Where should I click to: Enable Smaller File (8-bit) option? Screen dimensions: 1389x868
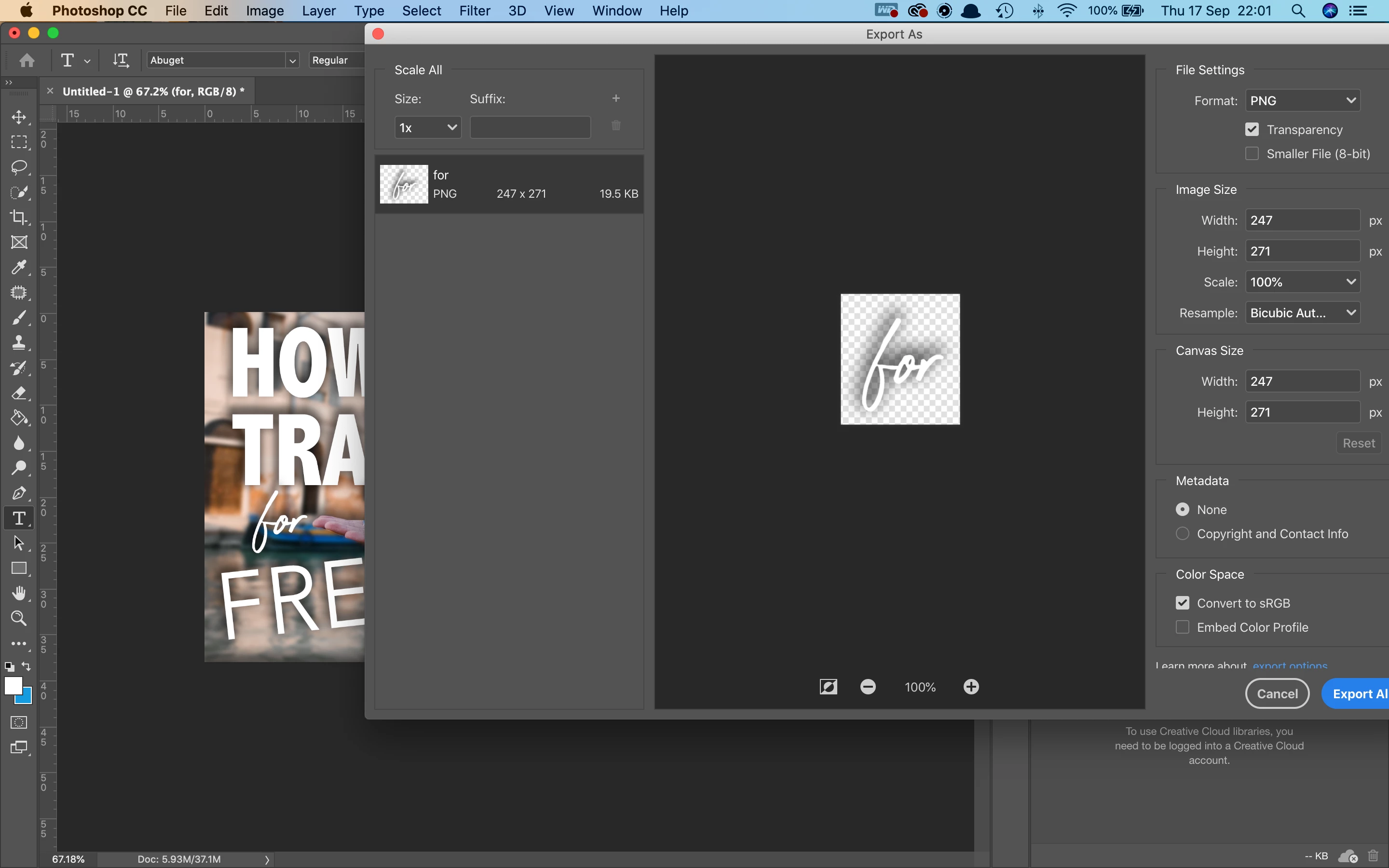1252,154
